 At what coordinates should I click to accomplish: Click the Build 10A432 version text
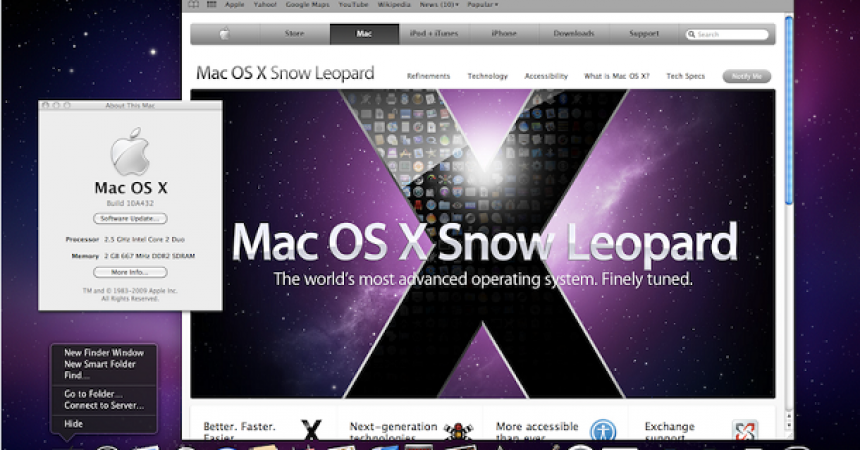click(x=130, y=204)
